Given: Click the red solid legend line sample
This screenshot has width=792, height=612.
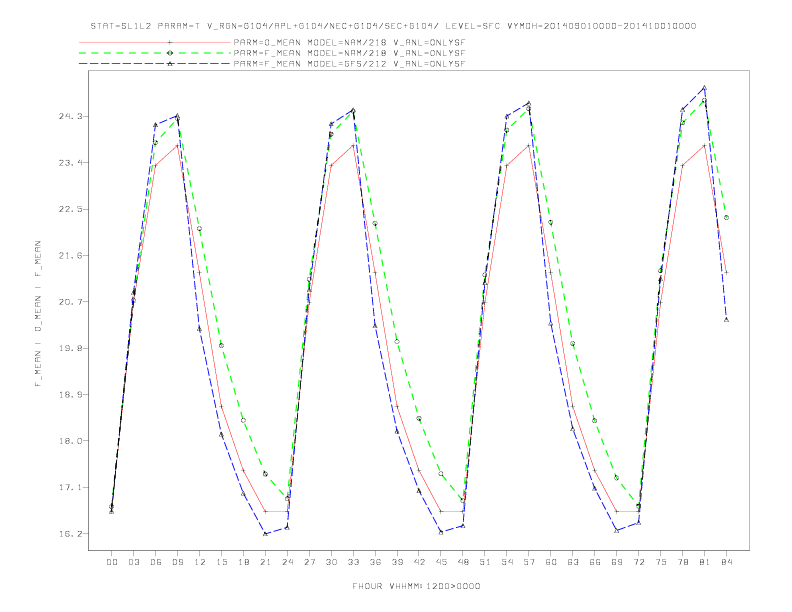Looking at the screenshot, I should tap(155, 42).
